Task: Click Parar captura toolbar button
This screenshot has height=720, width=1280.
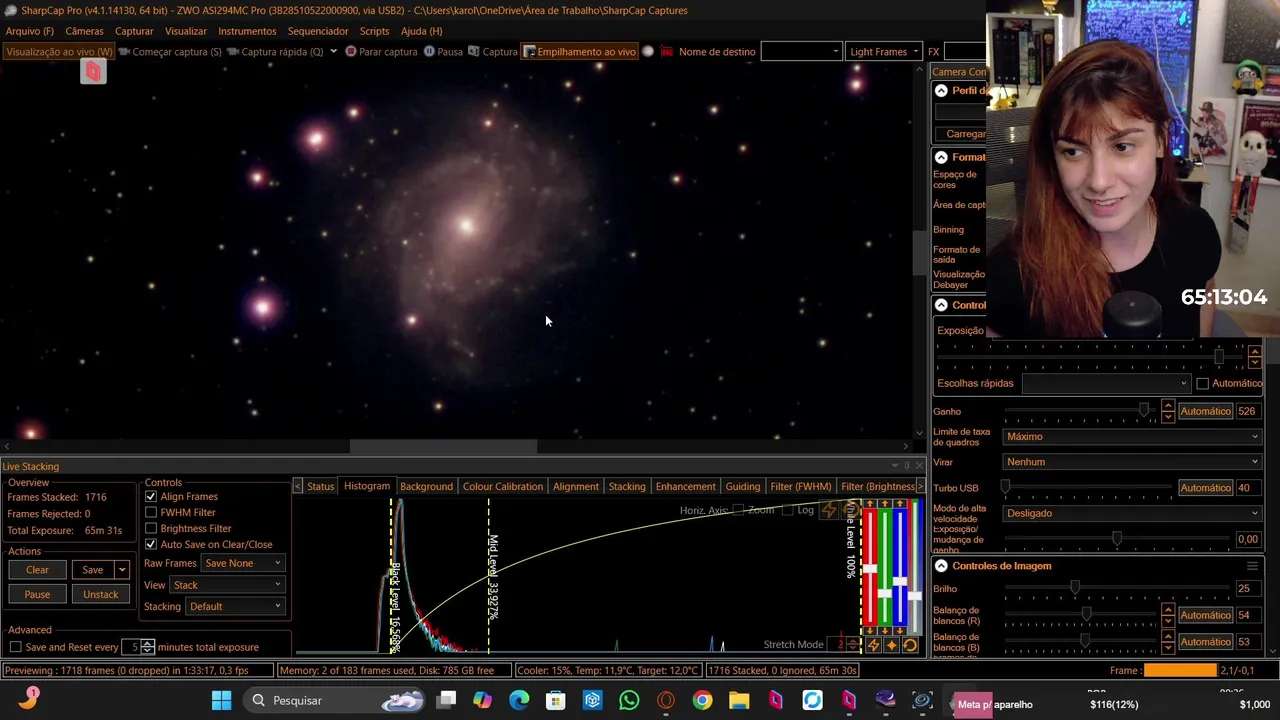Action: point(381,52)
